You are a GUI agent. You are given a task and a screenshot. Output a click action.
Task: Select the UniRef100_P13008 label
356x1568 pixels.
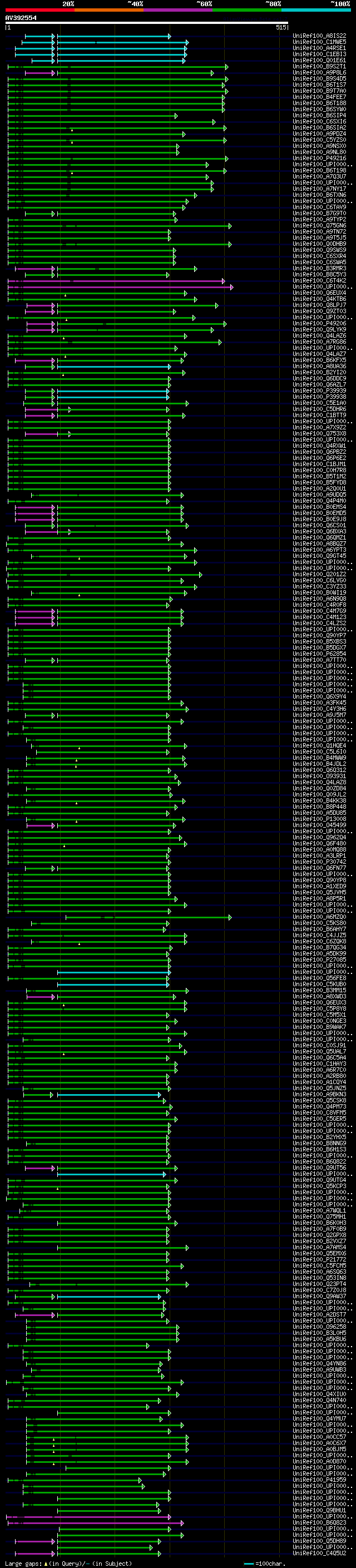click(x=319, y=819)
